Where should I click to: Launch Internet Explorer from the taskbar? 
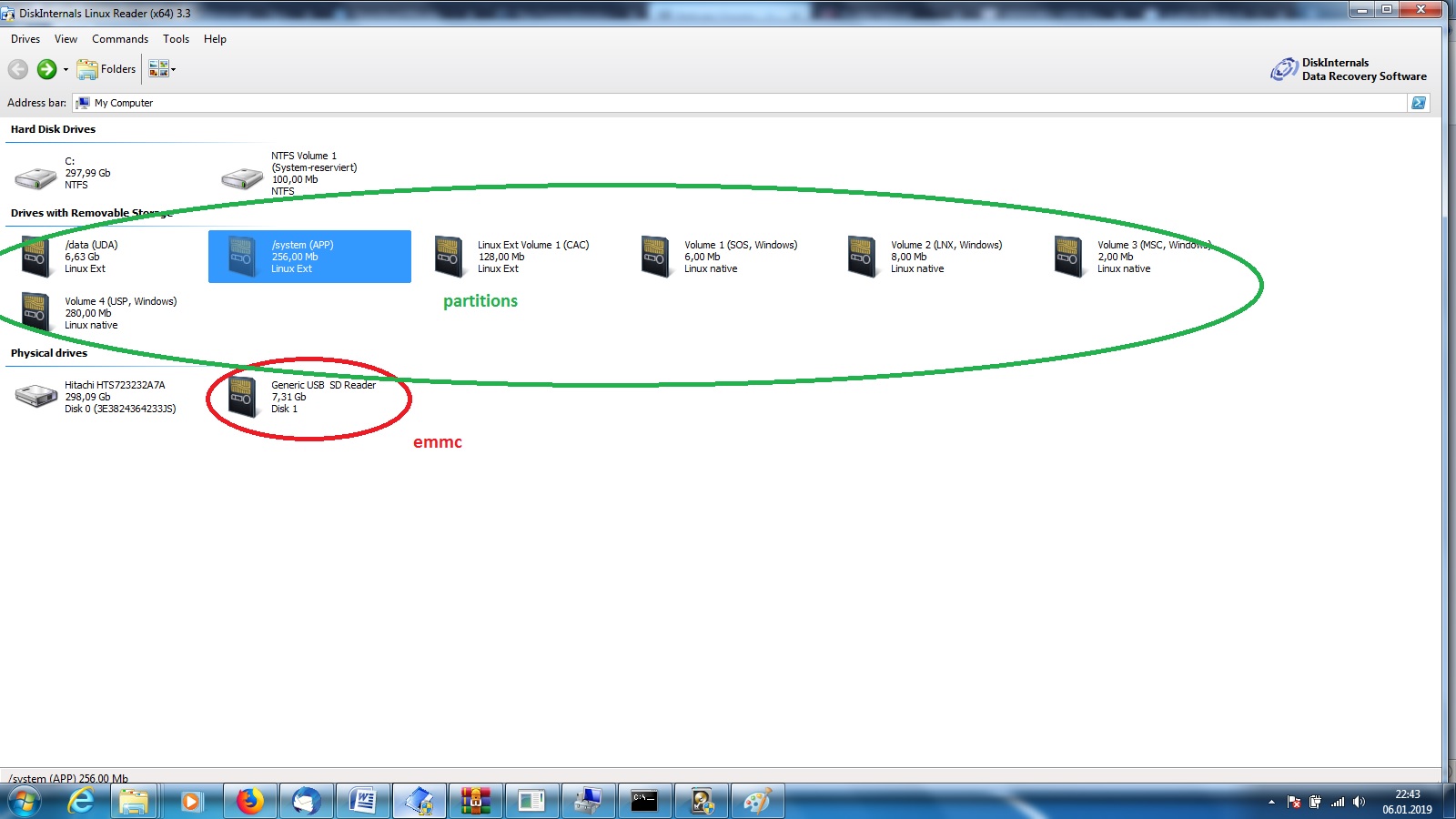point(81,802)
